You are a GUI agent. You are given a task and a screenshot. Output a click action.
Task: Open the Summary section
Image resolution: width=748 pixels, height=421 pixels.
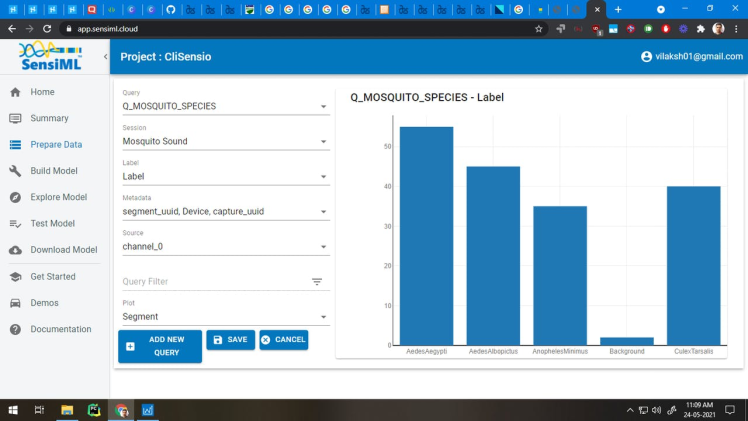pyautogui.click(x=49, y=118)
